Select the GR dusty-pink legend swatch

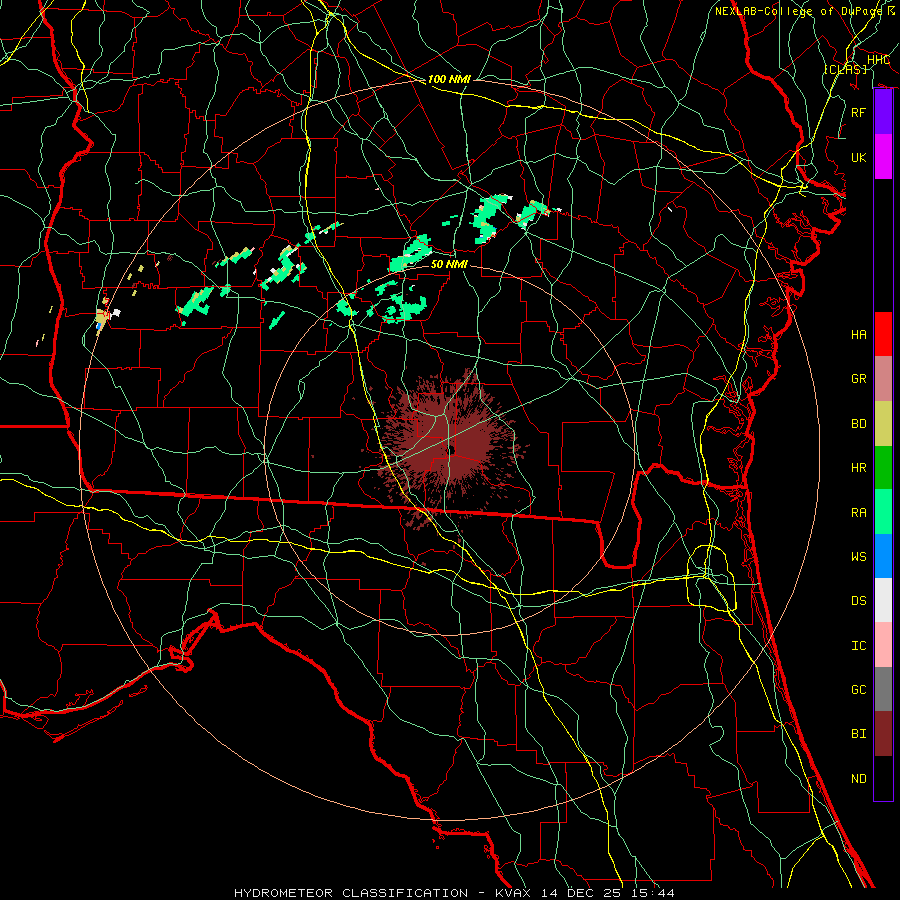click(883, 378)
